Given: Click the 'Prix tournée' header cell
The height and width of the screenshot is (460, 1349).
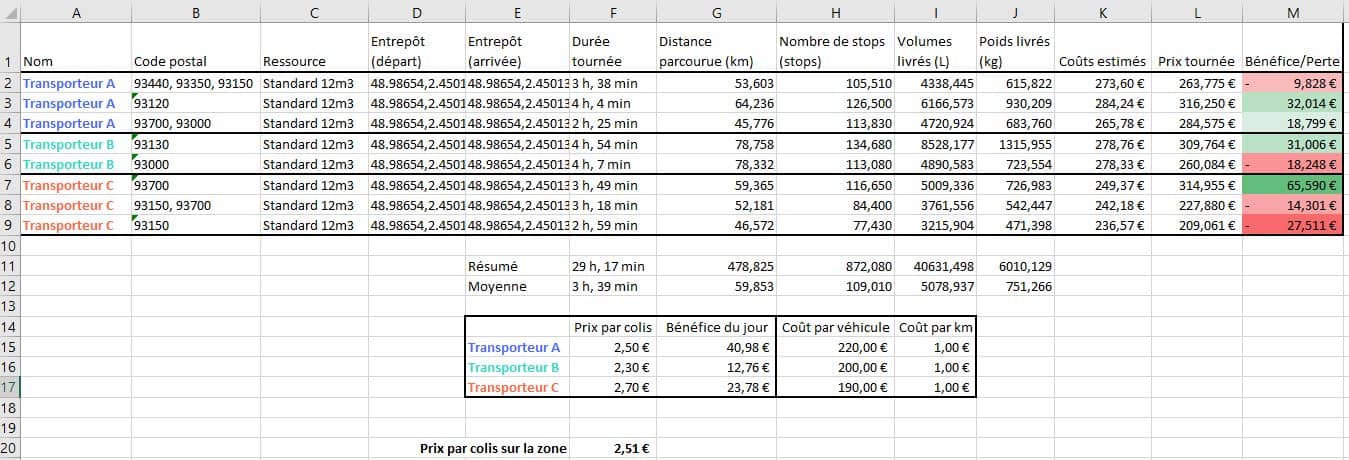Looking at the screenshot, I should coord(1197,48).
